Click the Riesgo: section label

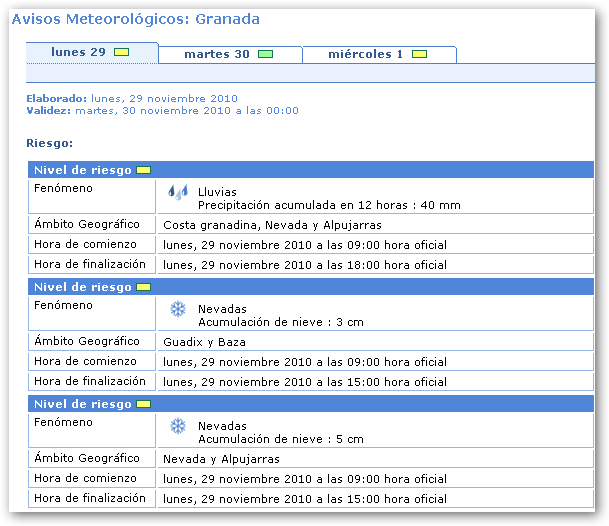pos(49,143)
